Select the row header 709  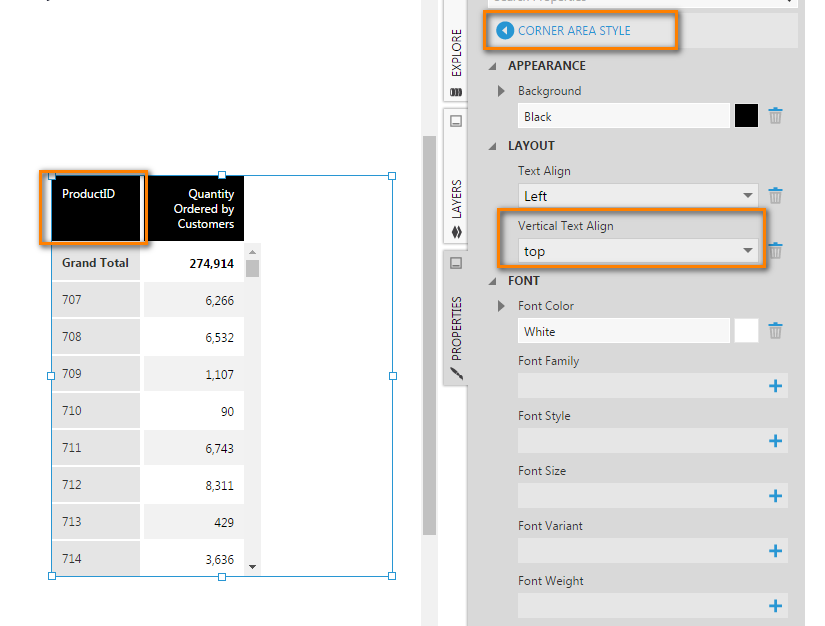tap(96, 374)
